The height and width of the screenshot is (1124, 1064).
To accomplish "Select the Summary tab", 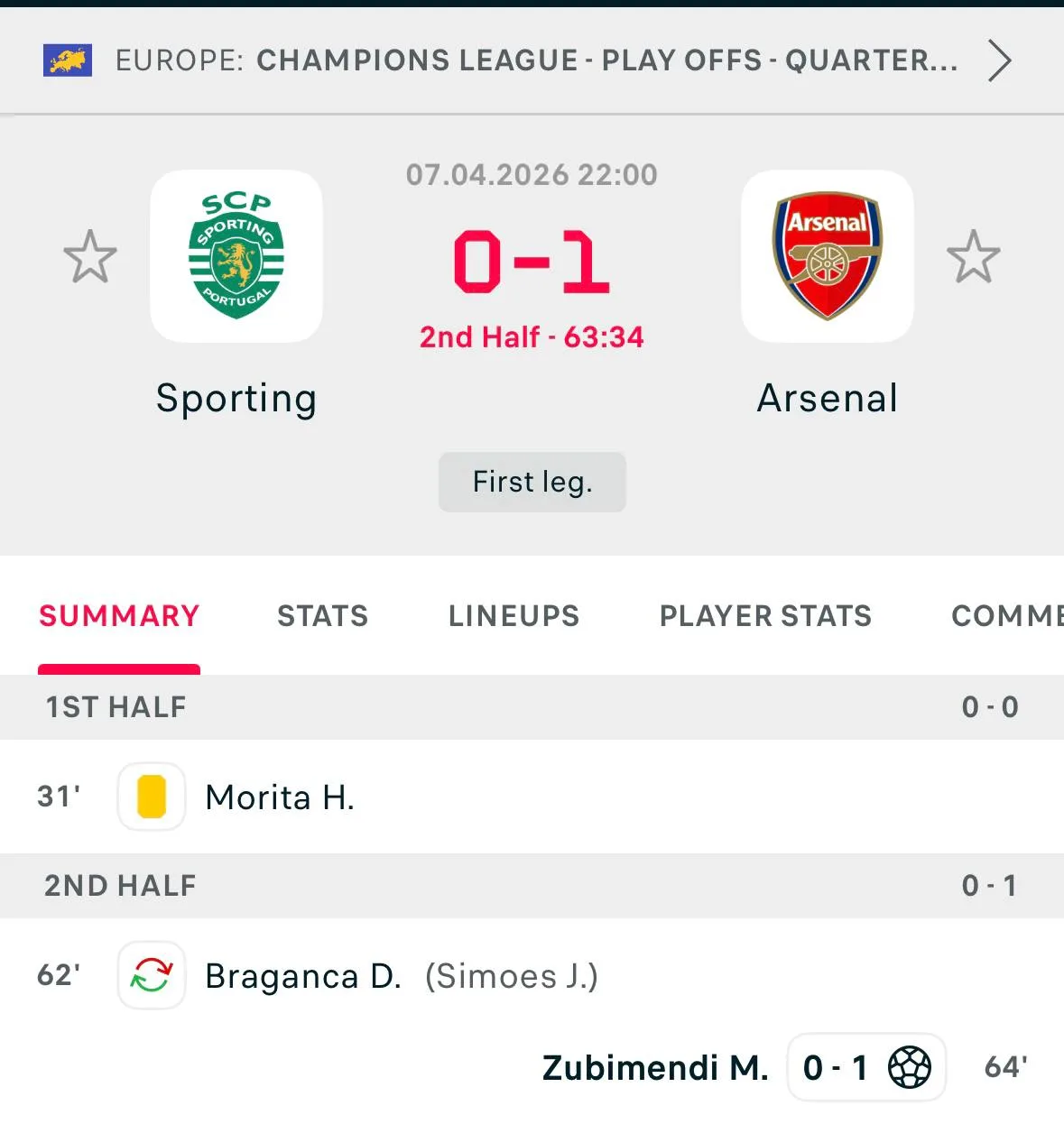I will pyautogui.click(x=119, y=616).
